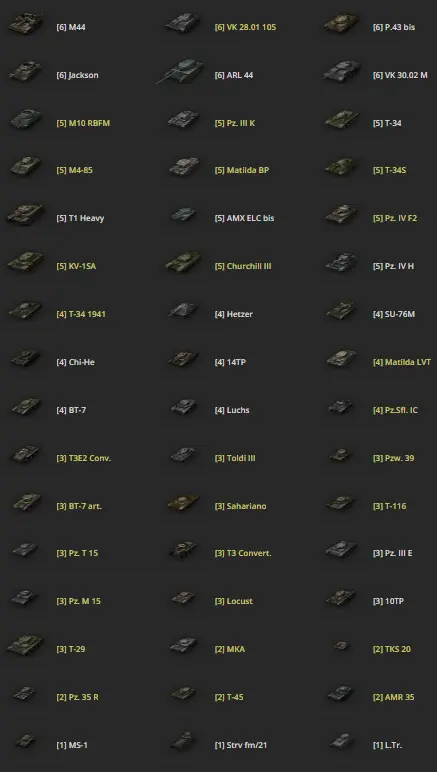This screenshot has width=437, height=772.
Task: Open the VK 28.01 105 link
Action: (245, 28)
